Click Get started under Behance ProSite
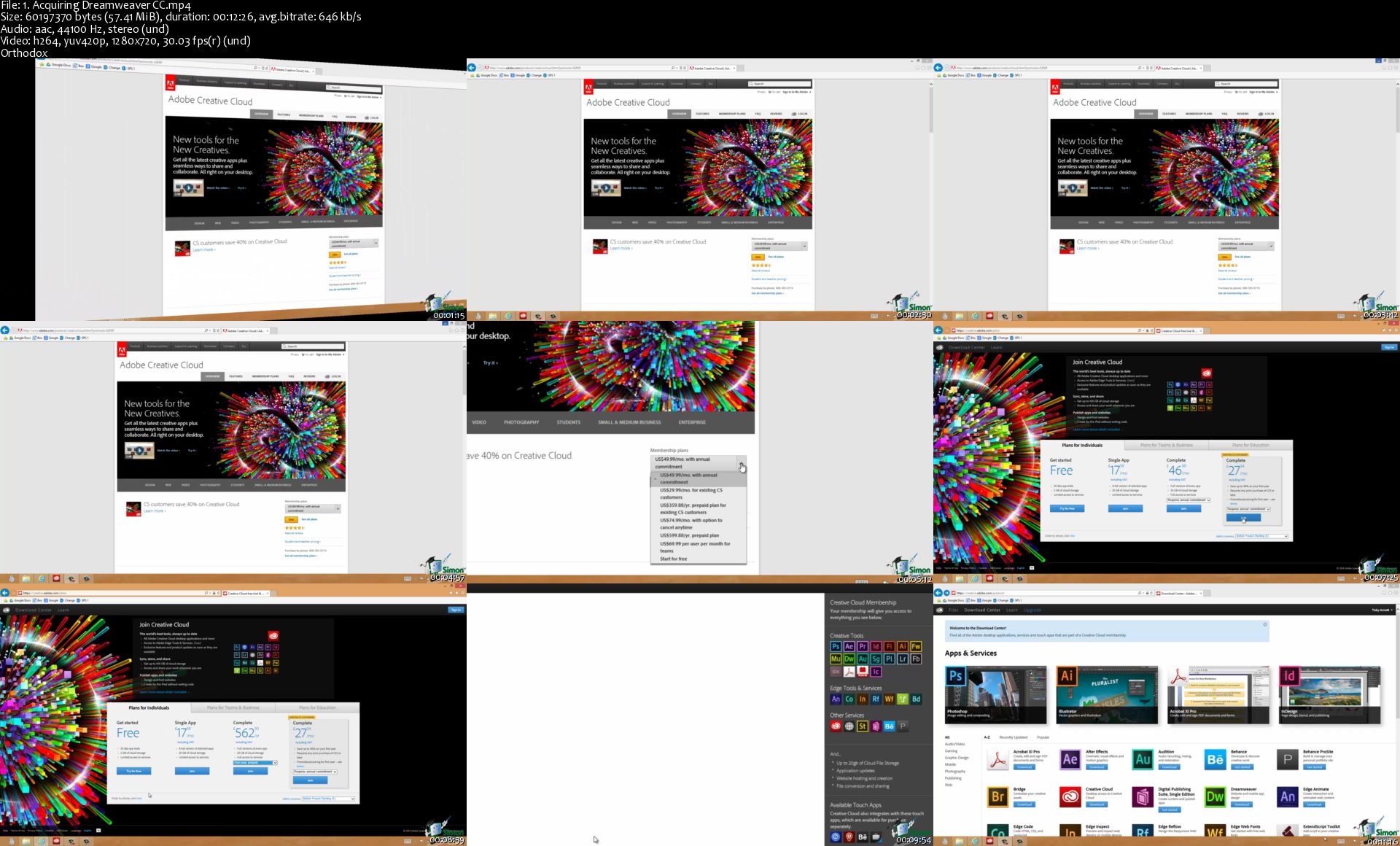The height and width of the screenshot is (846, 1400). 1314,767
